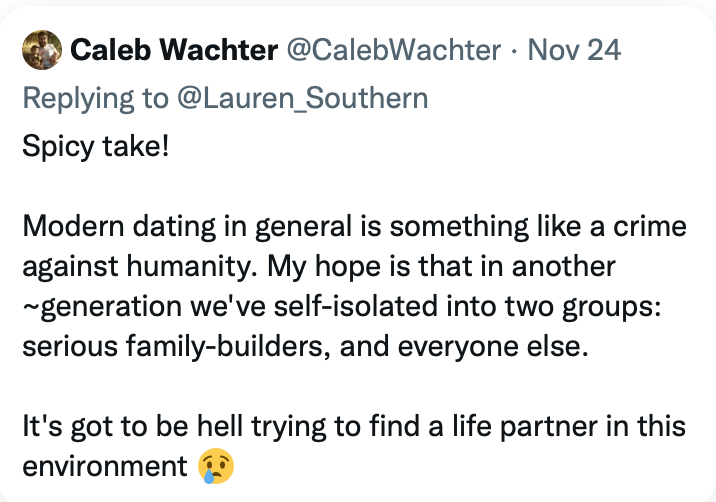
Task: Visit the @Lauren_Southern mention link
Action: (x=305, y=97)
